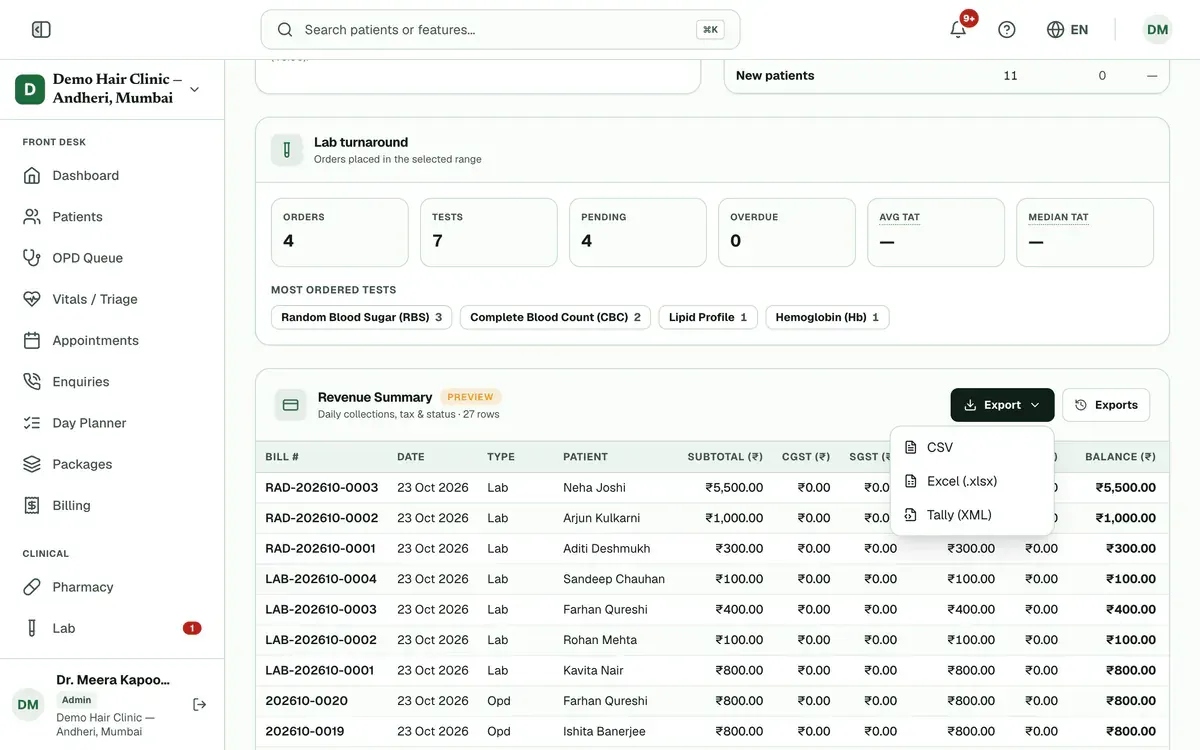
Task: Click the Dashboard icon in sidebar
Action: point(32,176)
